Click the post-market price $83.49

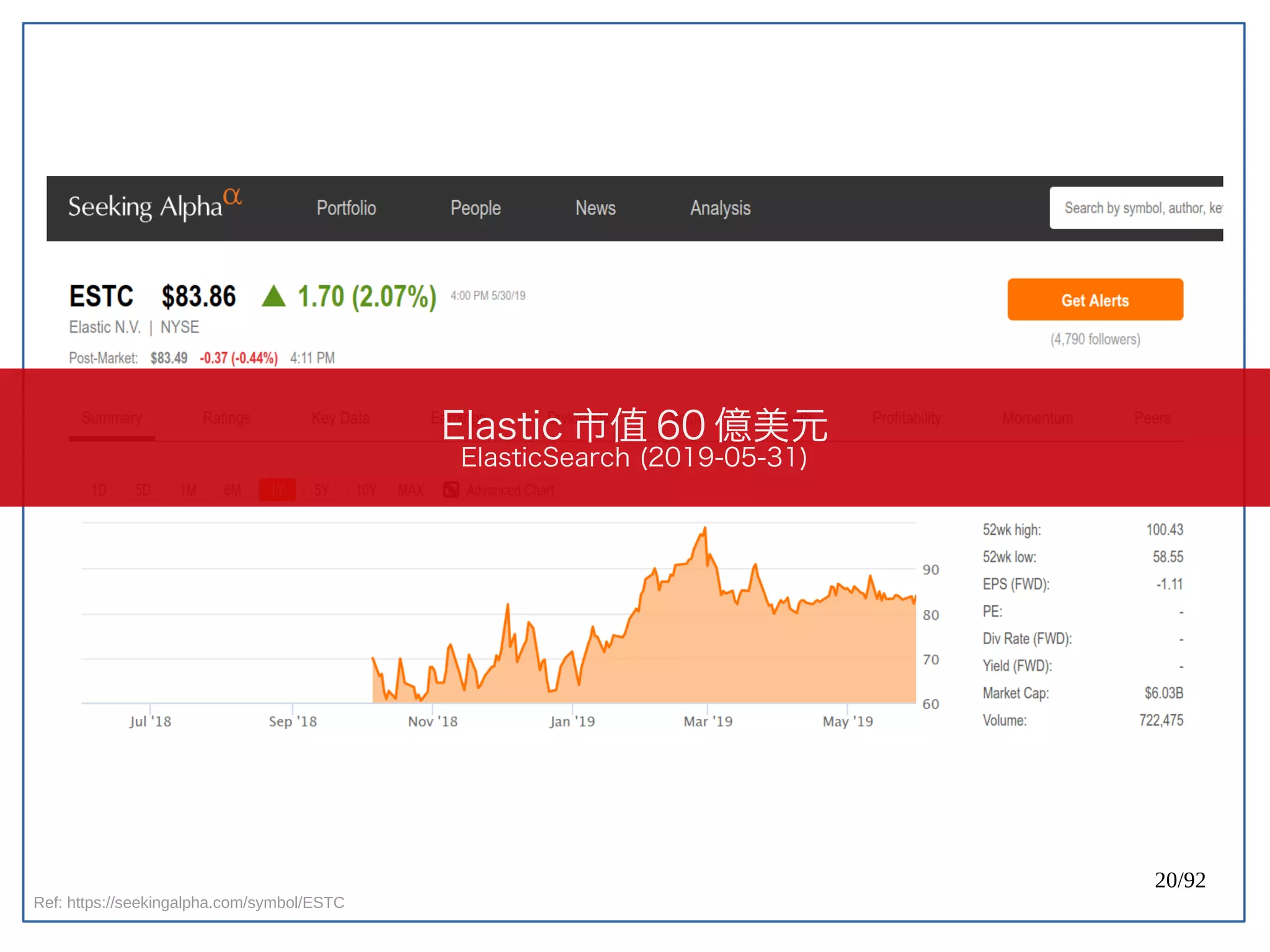[169, 358]
